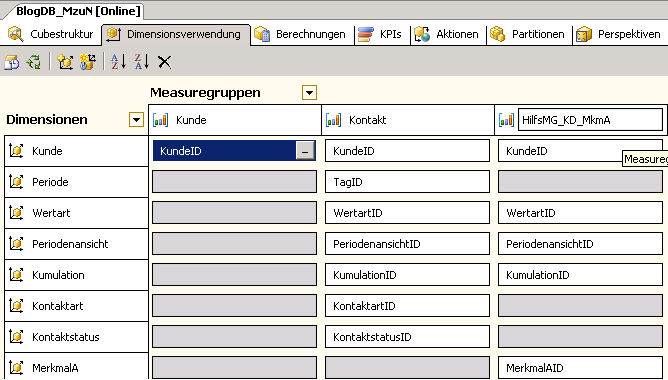The height and width of the screenshot is (380, 668).
Task: Select KumulationID cell in Kontakt column
Action: click(407, 275)
